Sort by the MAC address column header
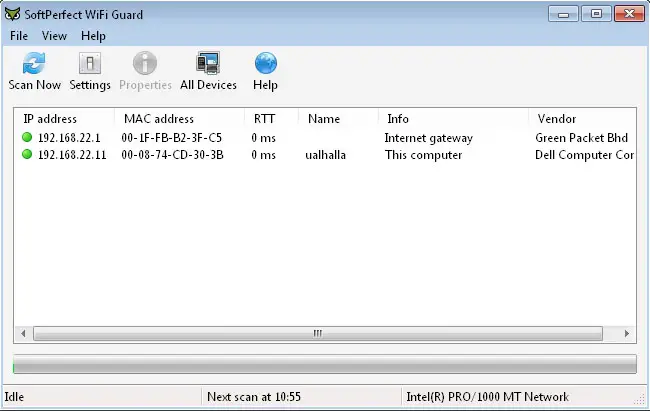 point(179,119)
